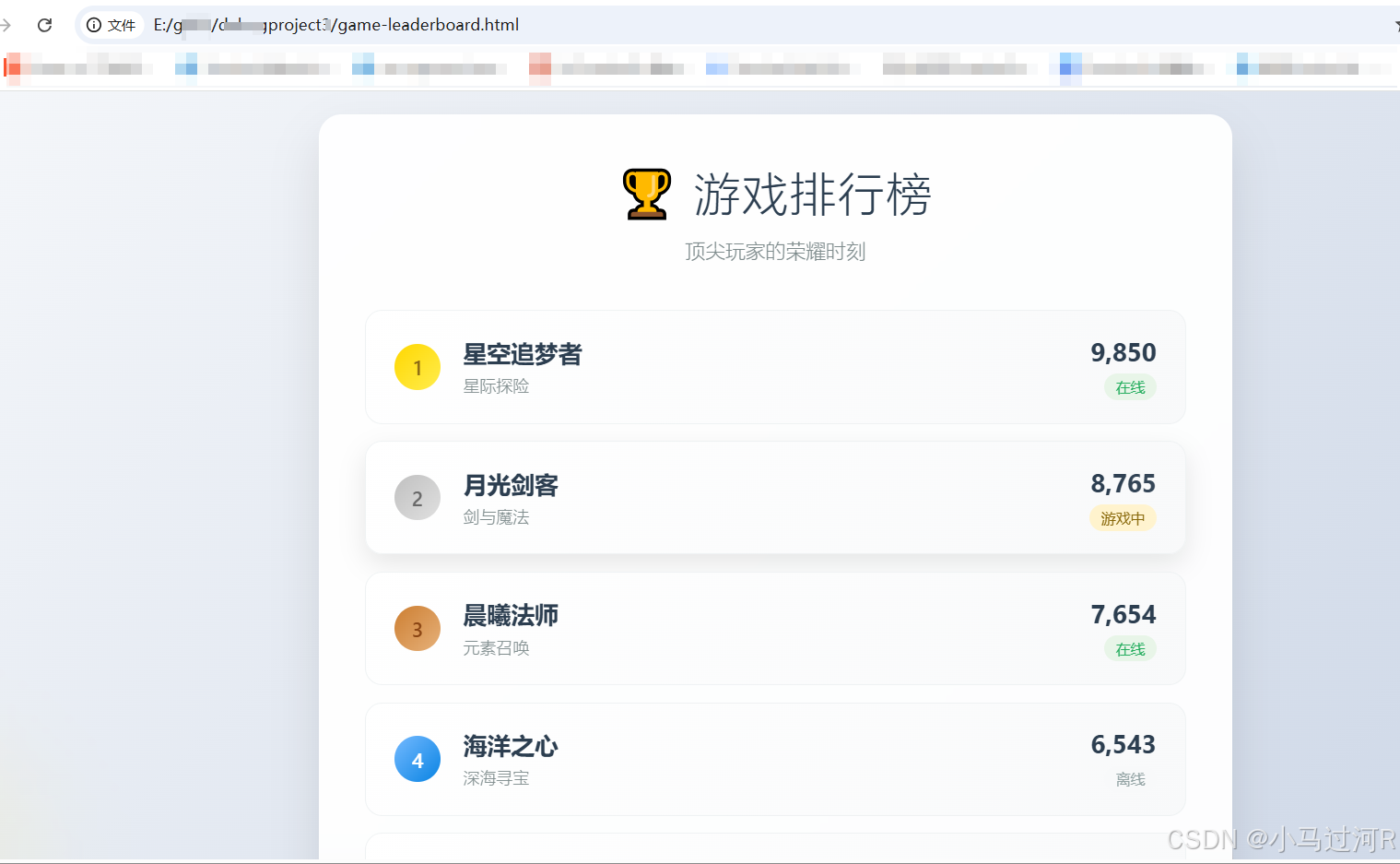The width and height of the screenshot is (1400, 864).
Task: Toggle the 离线 status for 海洋之心
Action: 1130,779
